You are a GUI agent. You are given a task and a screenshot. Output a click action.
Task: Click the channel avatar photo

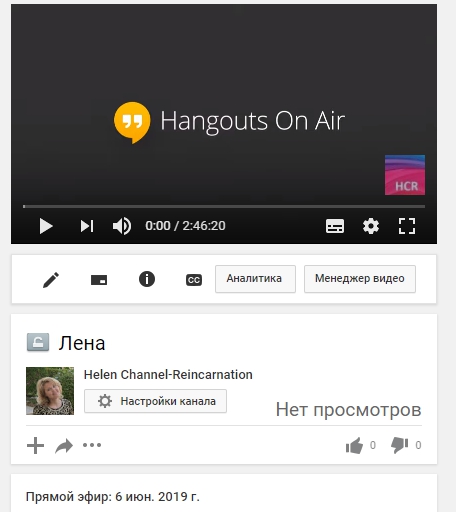pos(50,391)
